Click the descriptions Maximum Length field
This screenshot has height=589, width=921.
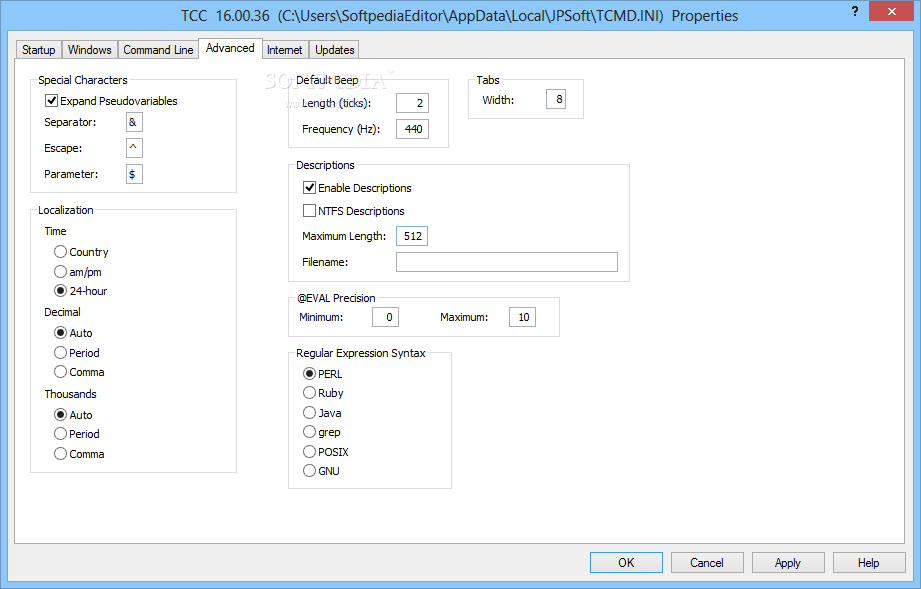(x=412, y=236)
